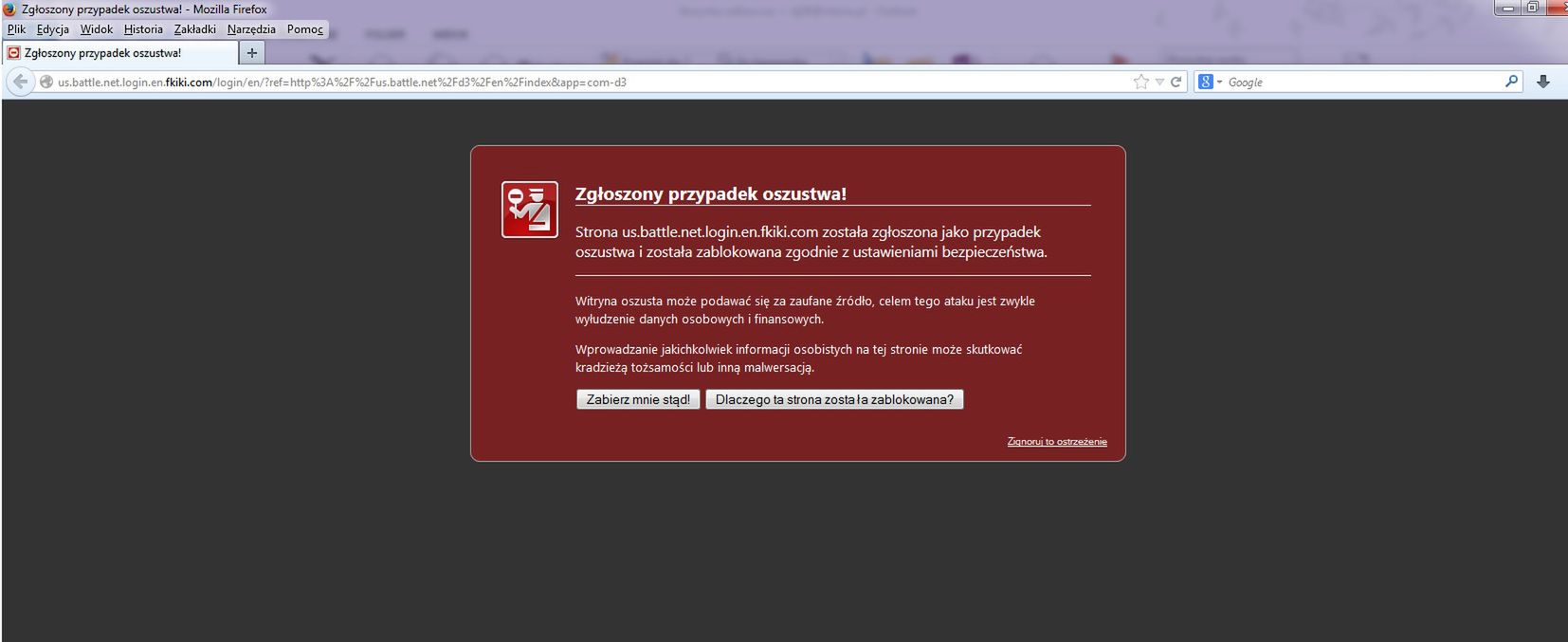Open the Pomoc menu
1568x642 pixels.
(305, 29)
